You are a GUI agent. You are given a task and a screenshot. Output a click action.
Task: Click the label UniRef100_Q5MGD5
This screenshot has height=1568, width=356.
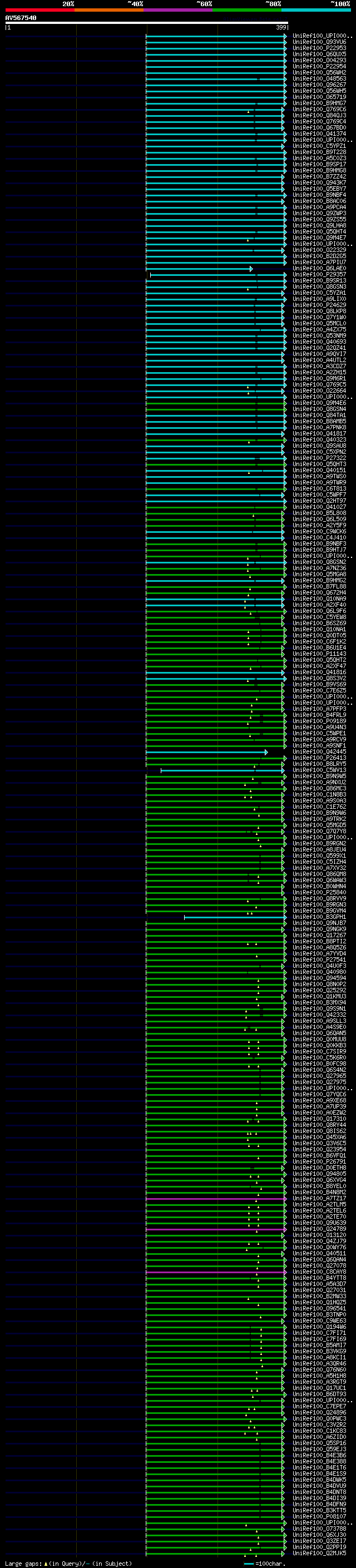coord(319,825)
